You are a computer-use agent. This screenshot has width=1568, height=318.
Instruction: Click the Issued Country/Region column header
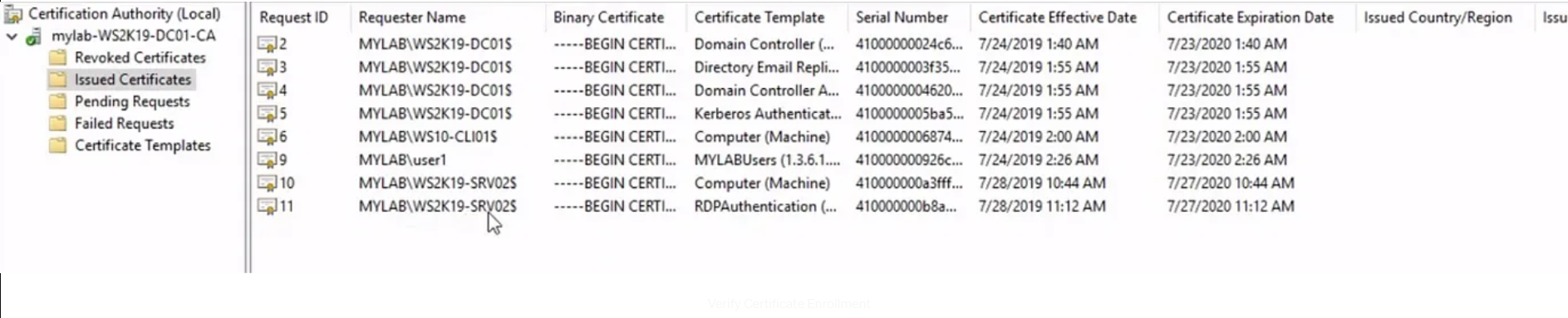pyautogui.click(x=1438, y=17)
